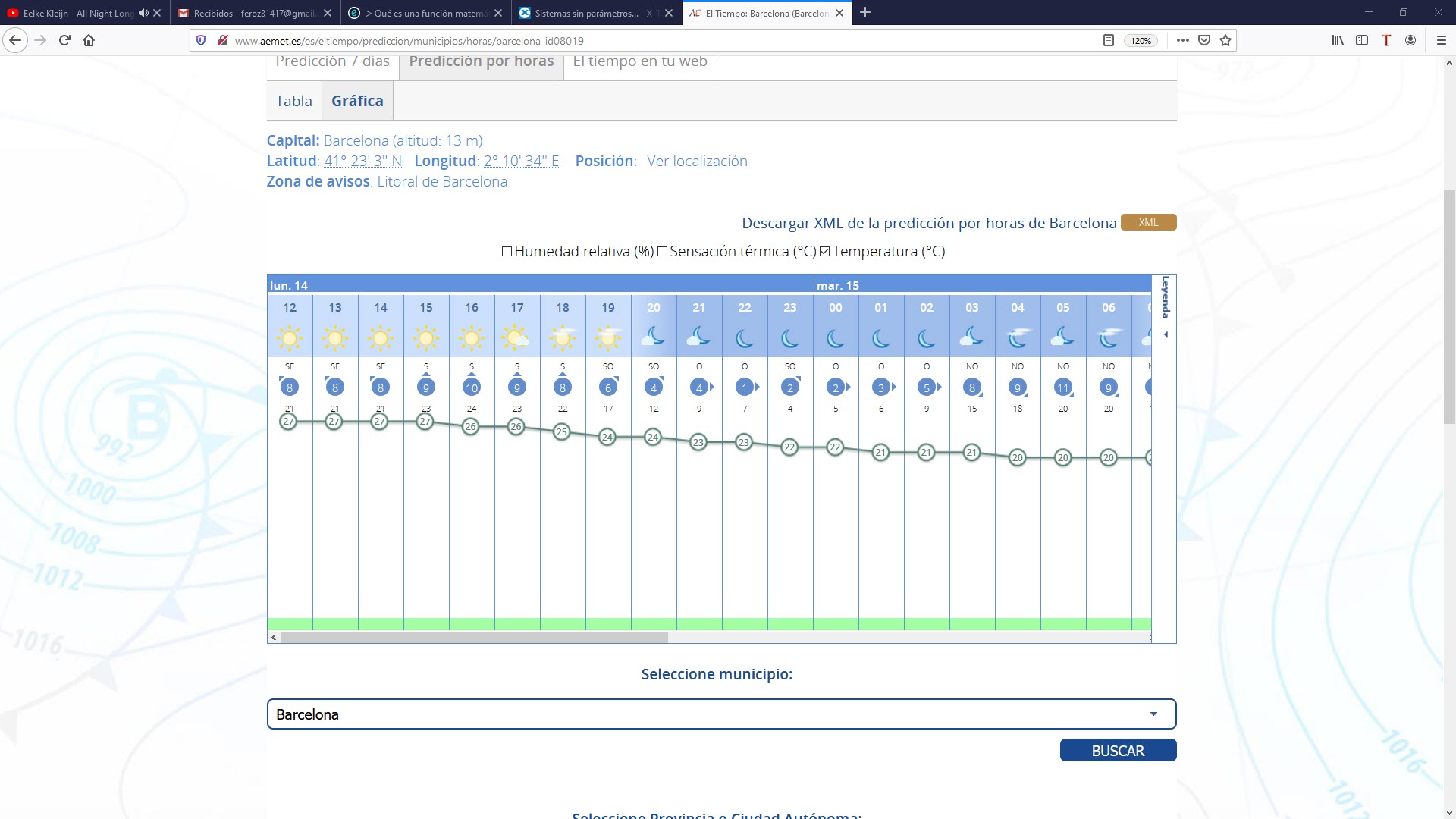Click the Firefox home icon
The height and width of the screenshot is (819, 1456).
[x=89, y=41]
